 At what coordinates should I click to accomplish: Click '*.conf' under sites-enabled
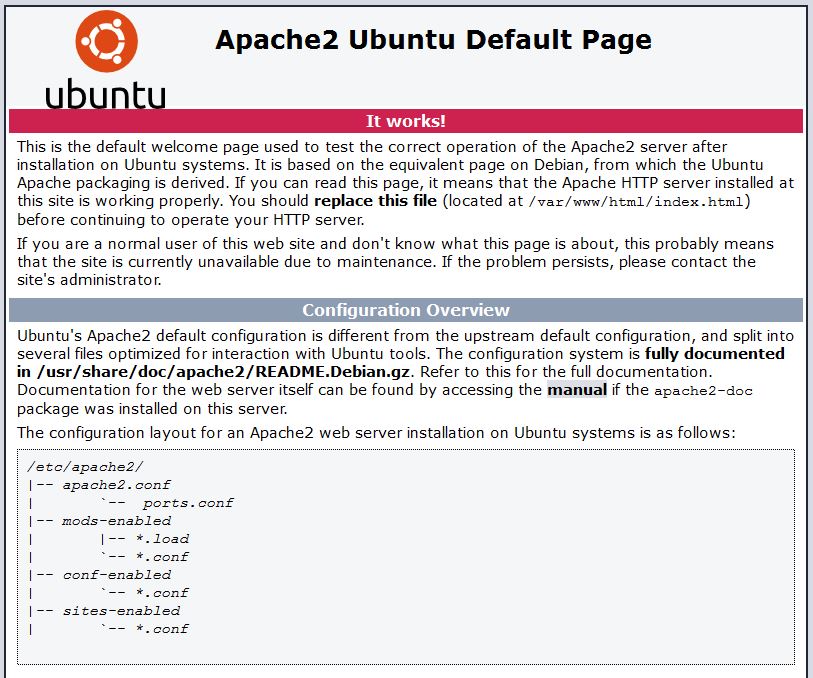tap(162, 628)
